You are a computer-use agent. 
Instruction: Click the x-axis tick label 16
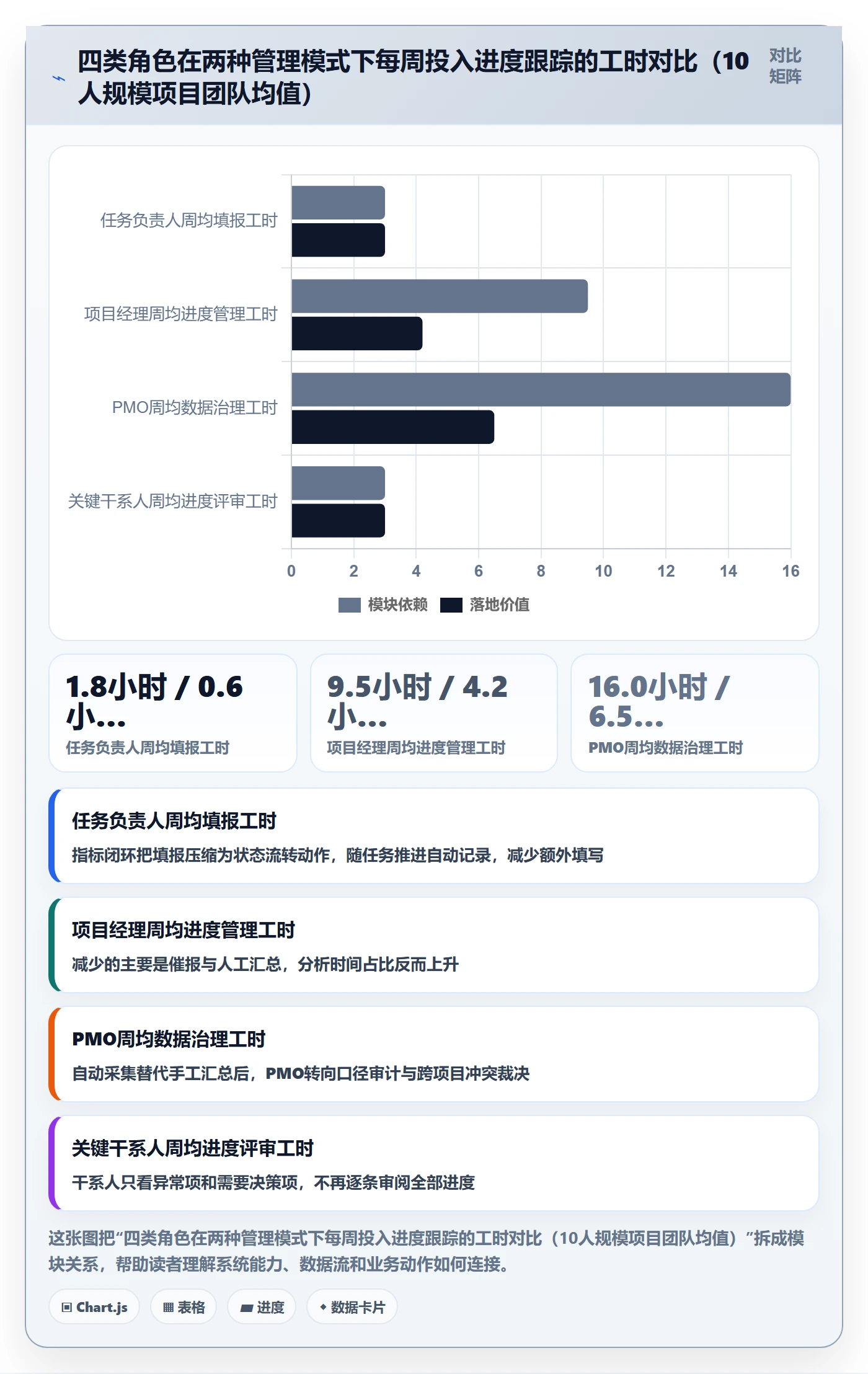790,571
